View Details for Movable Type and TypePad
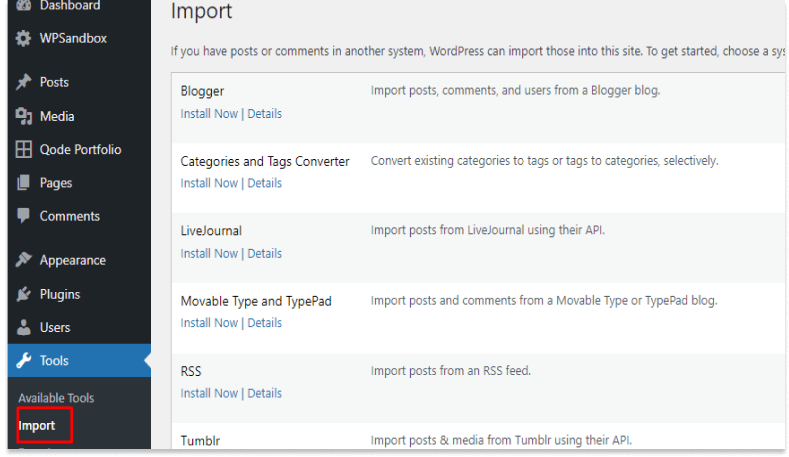This screenshot has height=457, width=789. click(x=264, y=323)
